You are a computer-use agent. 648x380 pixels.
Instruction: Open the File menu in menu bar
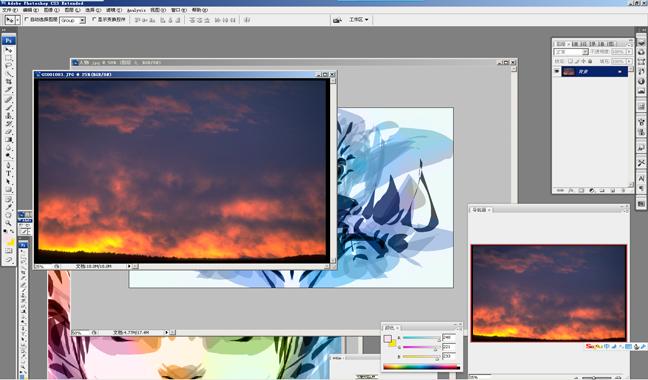point(10,10)
